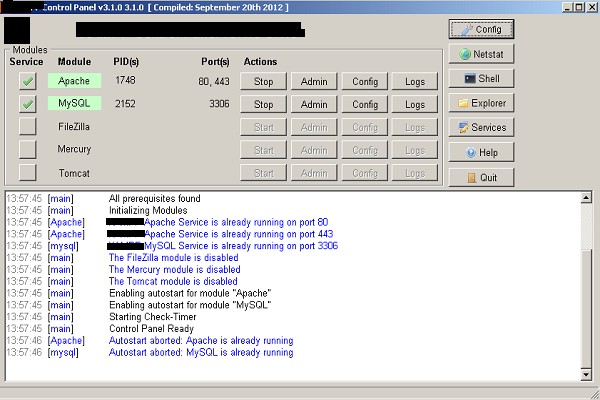Screen dimensions: 600x400
Task: Click "Control Panel Ready" log line
Action: [152, 329]
